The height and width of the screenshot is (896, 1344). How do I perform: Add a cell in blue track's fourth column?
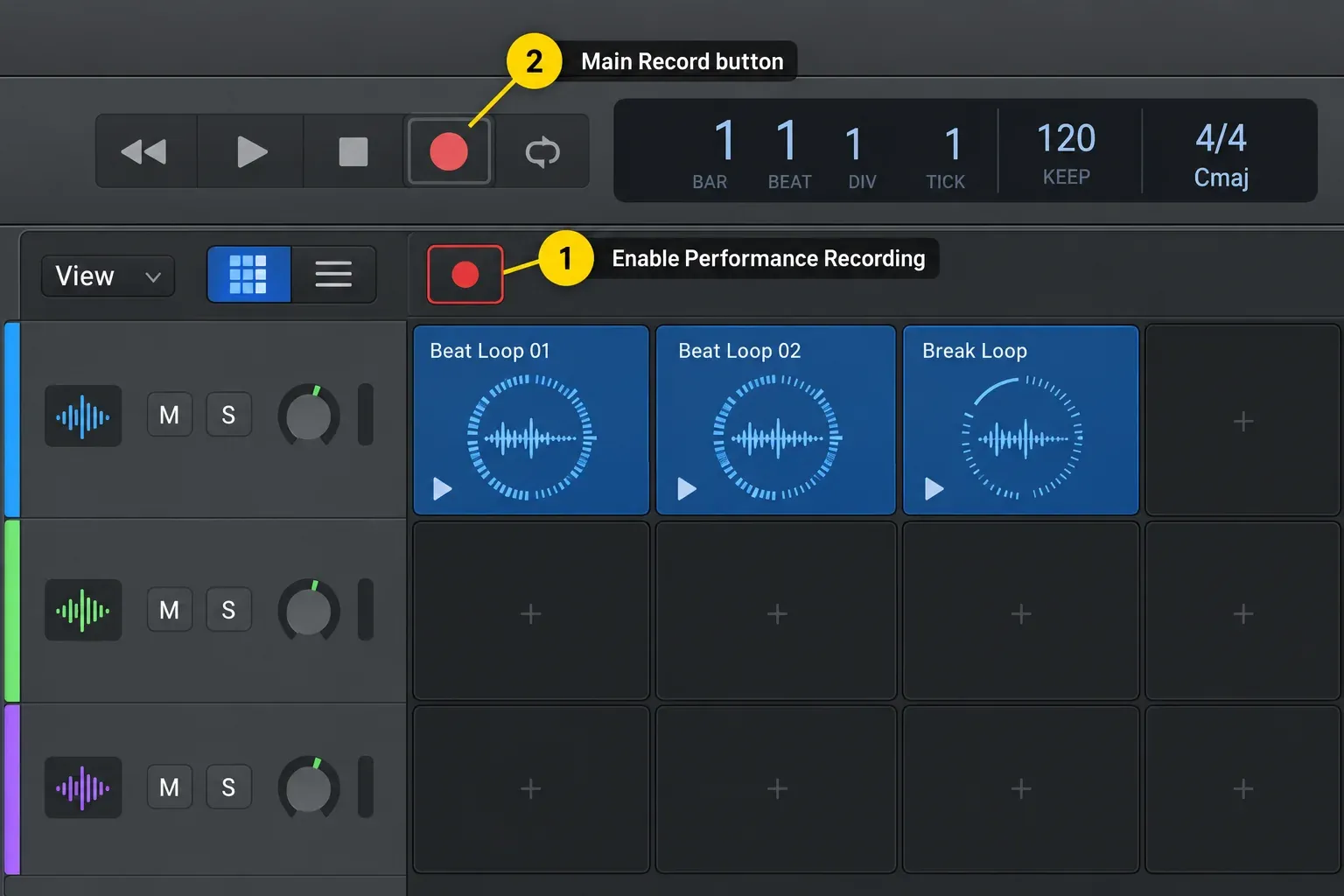1242,421
